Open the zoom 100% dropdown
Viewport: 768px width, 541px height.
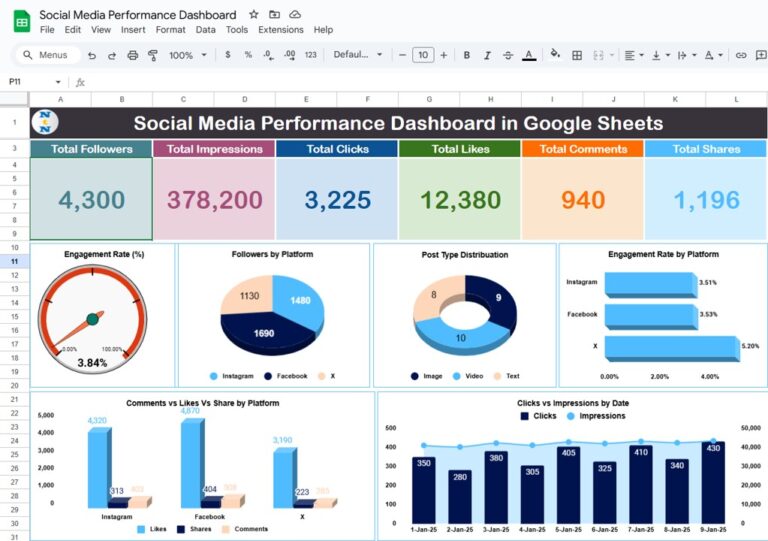pos(188,55)
